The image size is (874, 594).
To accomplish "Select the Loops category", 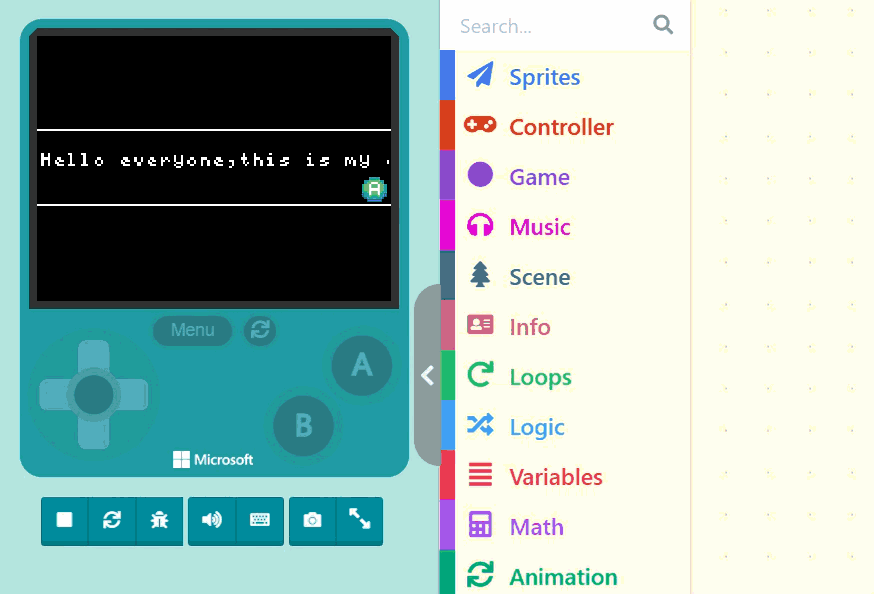I will coord(540,377).
